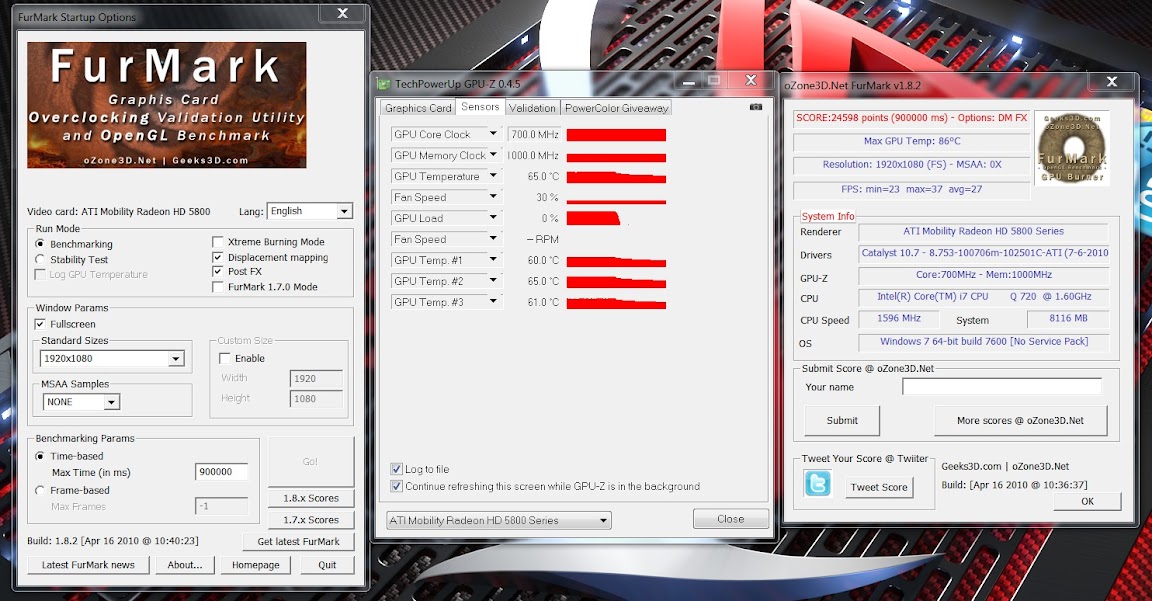Toggle the Post FX checkbox
The height and width of the screenshot is (601, 1152).
point(217,271)
